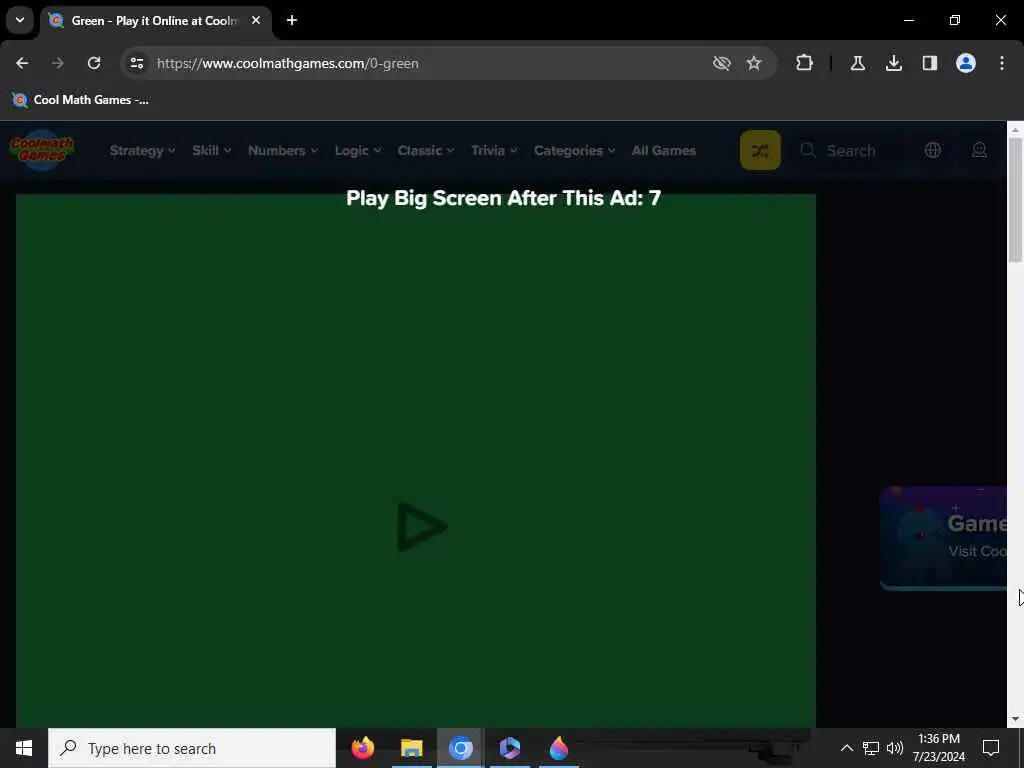Click the site Search field
Image resolution: width=1024 pixels, height=768 pixels.
pos(850,151)
